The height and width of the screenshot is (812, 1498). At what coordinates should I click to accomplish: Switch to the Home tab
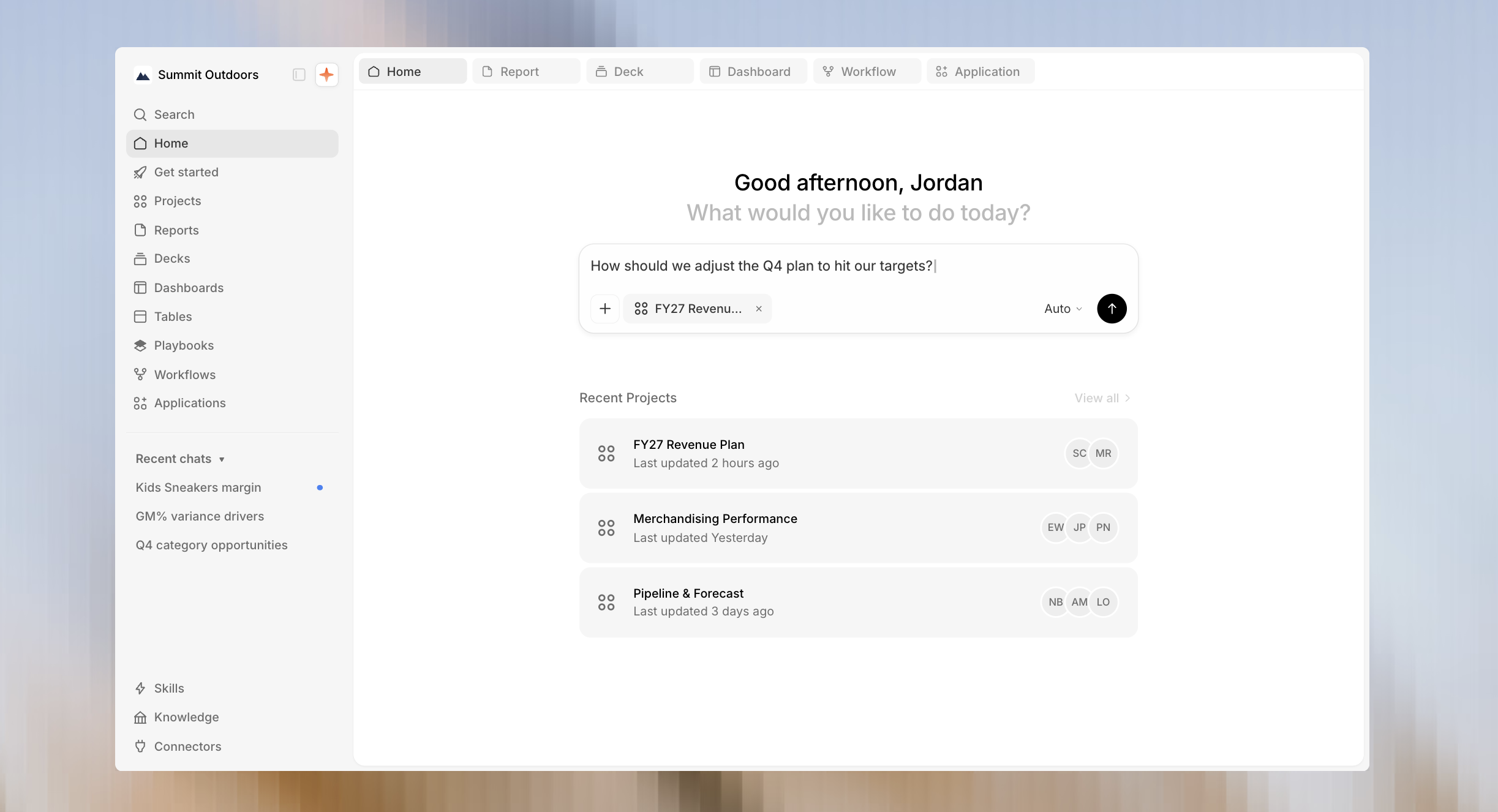(x=413, y=72)
